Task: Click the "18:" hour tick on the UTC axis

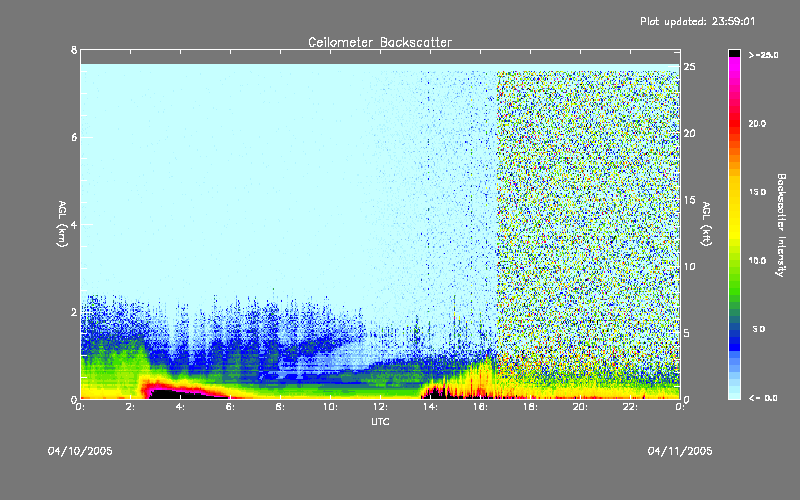Action: pos(531,407)
